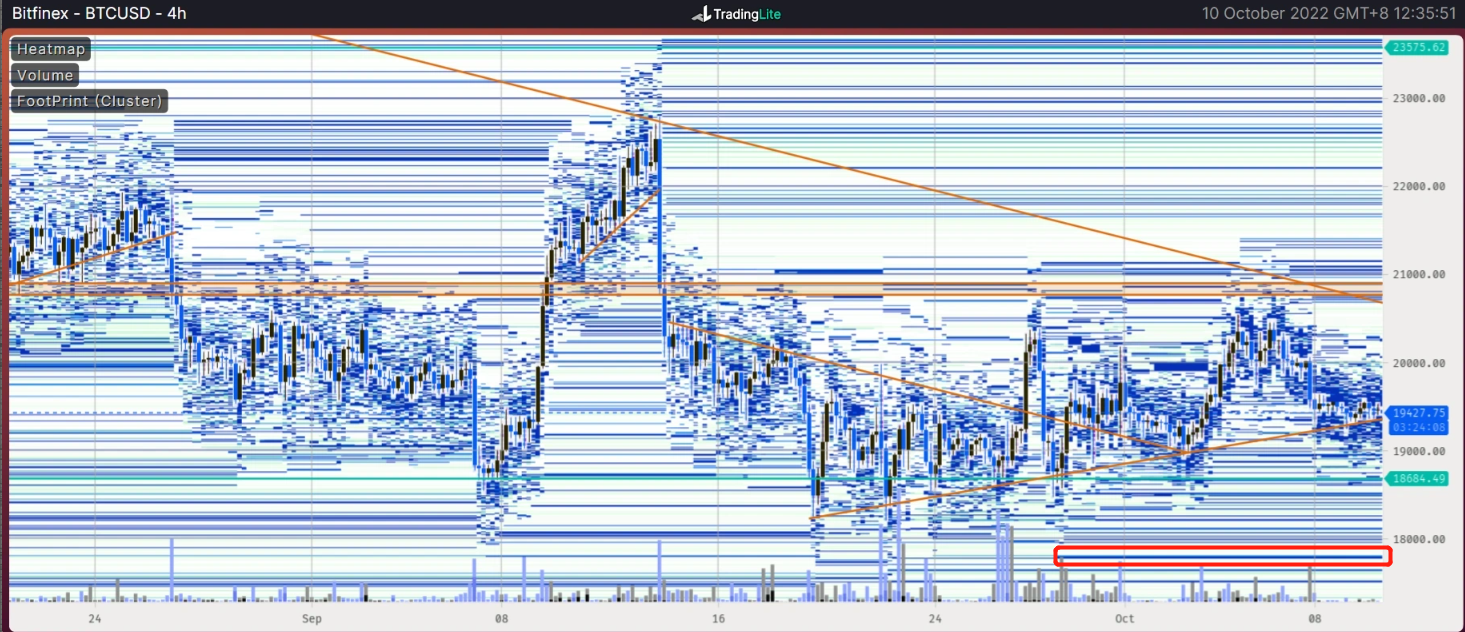Click the 20000.00 price axis label
The height and width of the screenshot is (632, 1465).
coord(1419,364)
